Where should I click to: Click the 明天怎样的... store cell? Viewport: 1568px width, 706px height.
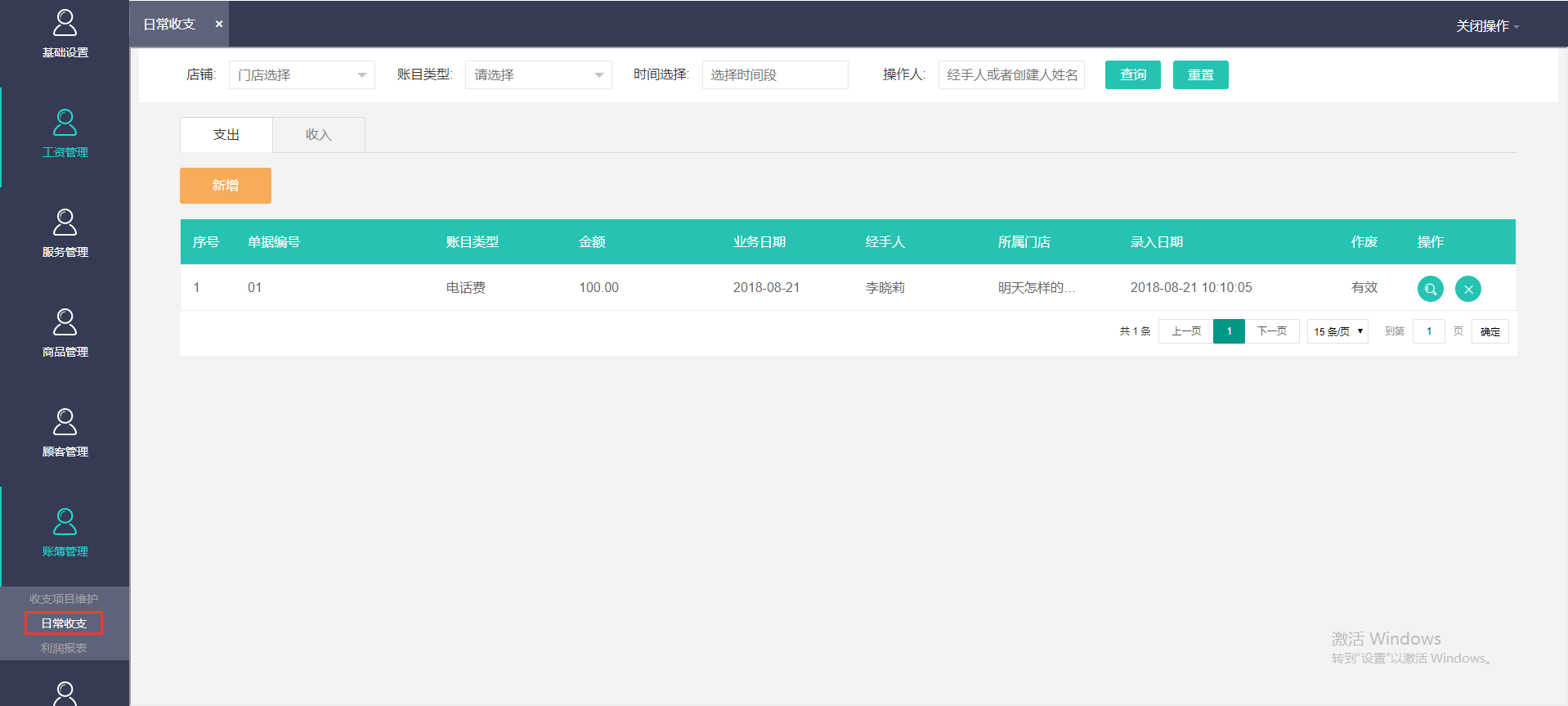point(1037,288)
